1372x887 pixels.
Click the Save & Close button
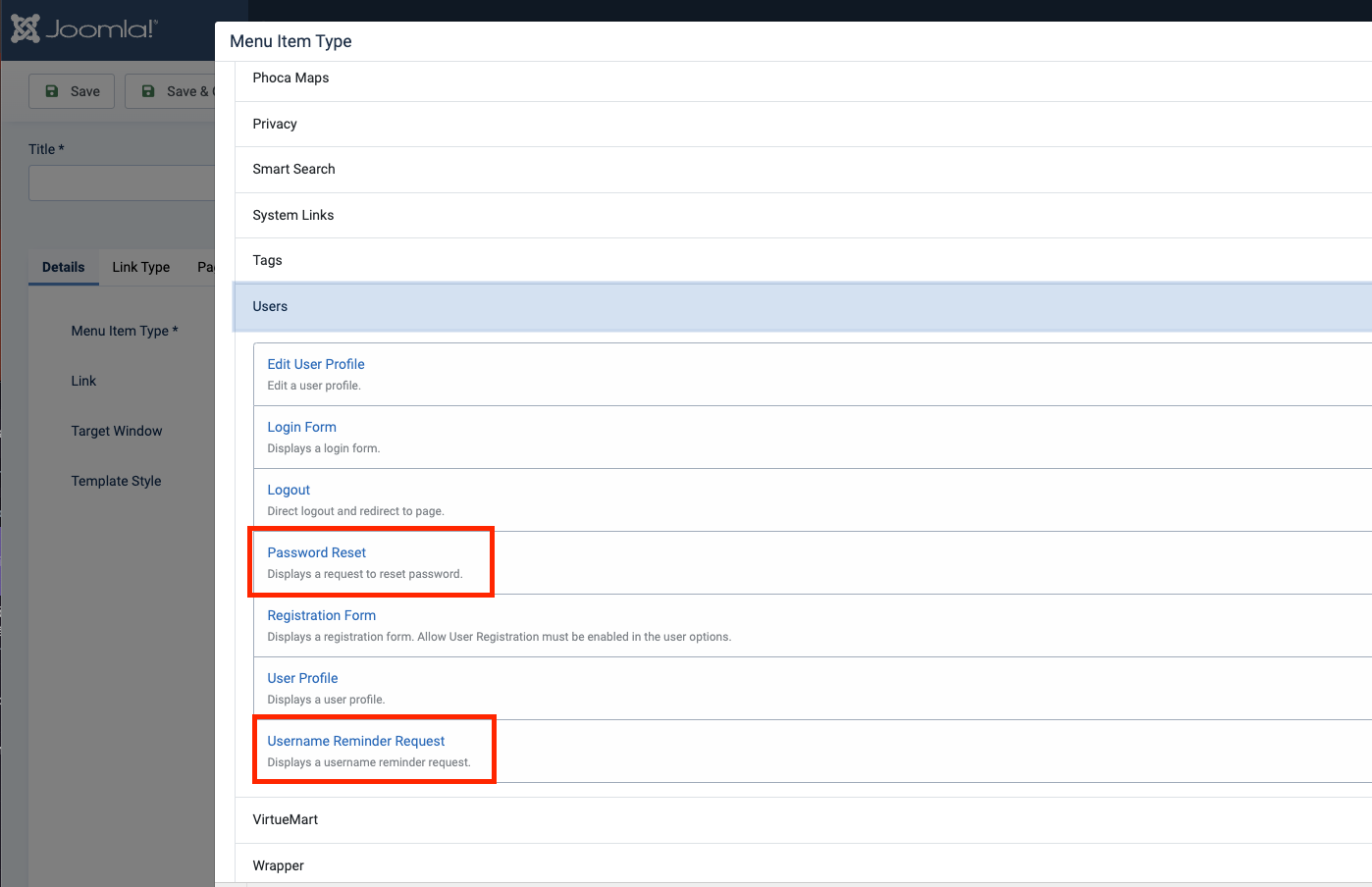[170, 91]
